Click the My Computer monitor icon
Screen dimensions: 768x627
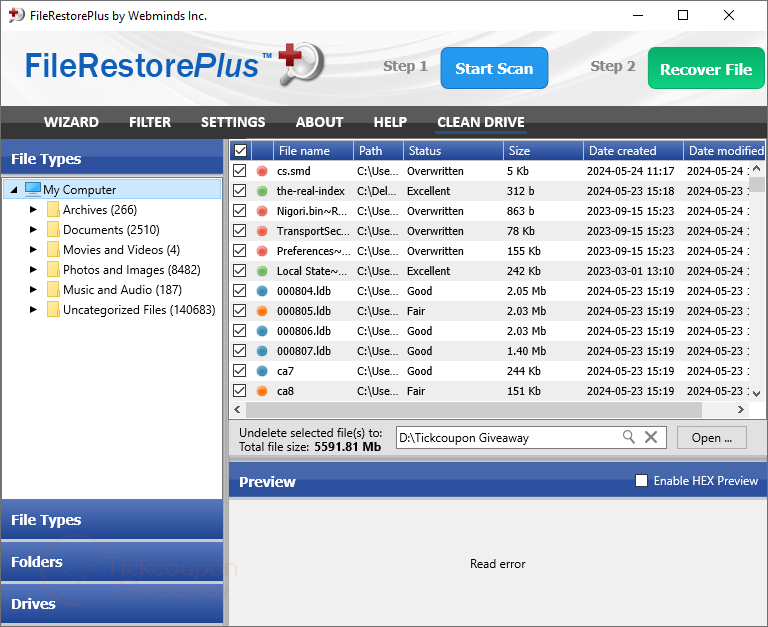click(x=33, y=189)
